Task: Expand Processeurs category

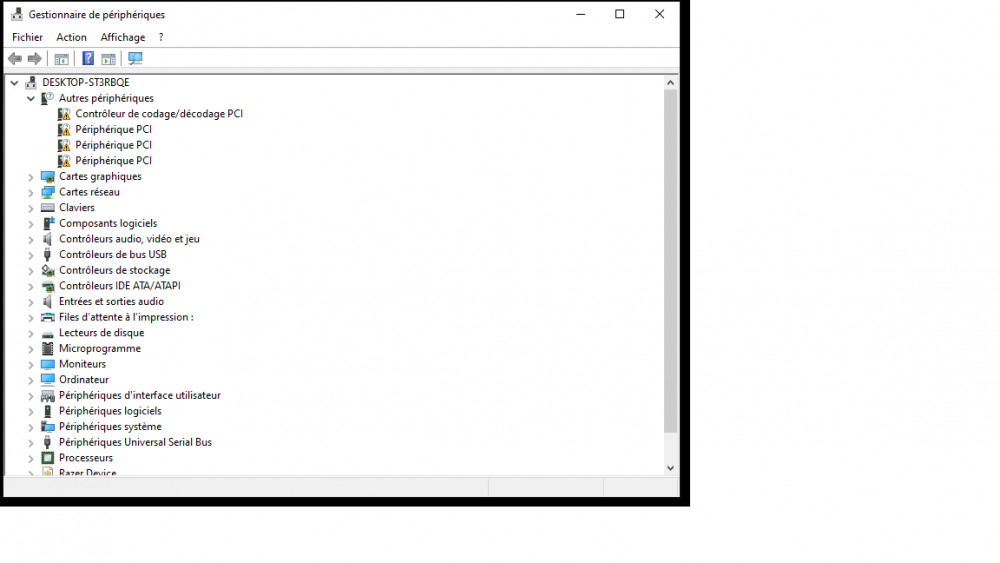Action: point(31,458)
